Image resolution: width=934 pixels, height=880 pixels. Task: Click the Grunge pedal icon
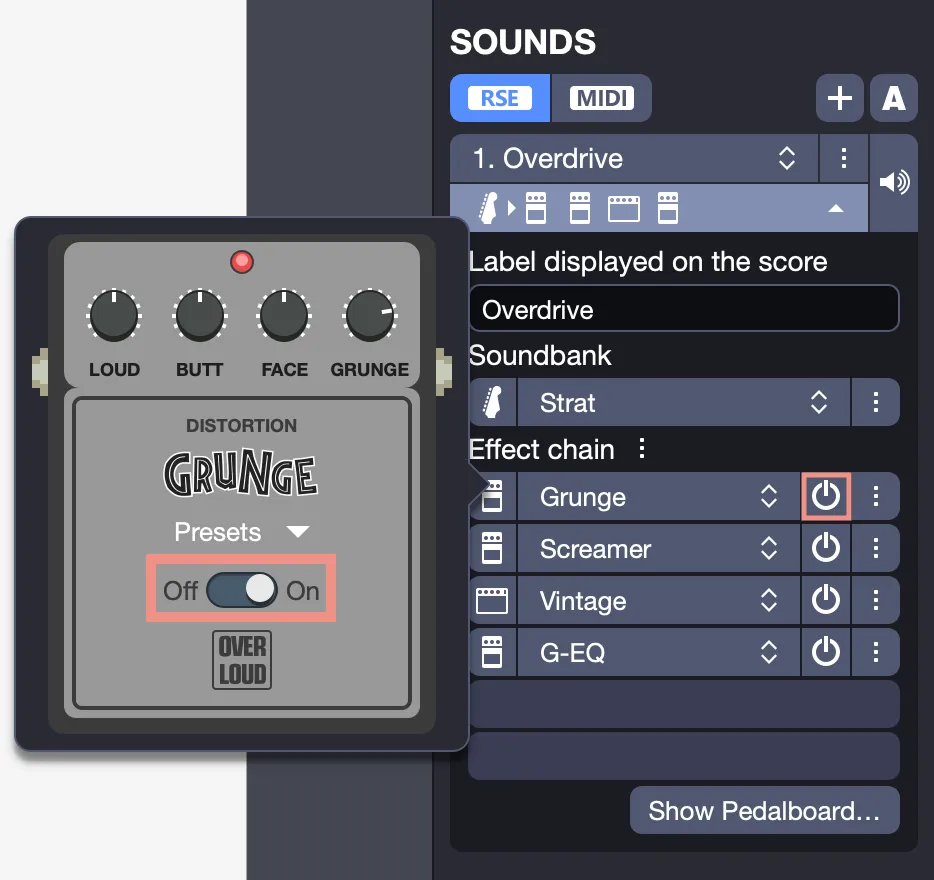[x=493, y=496]
